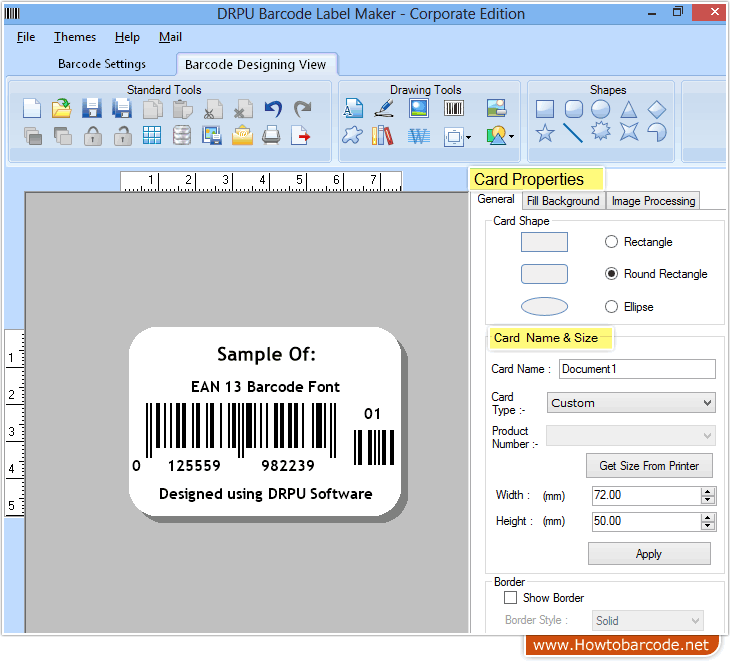Open the Help menu
This screenshot has height=662, width=730.
tap(127, 37)
